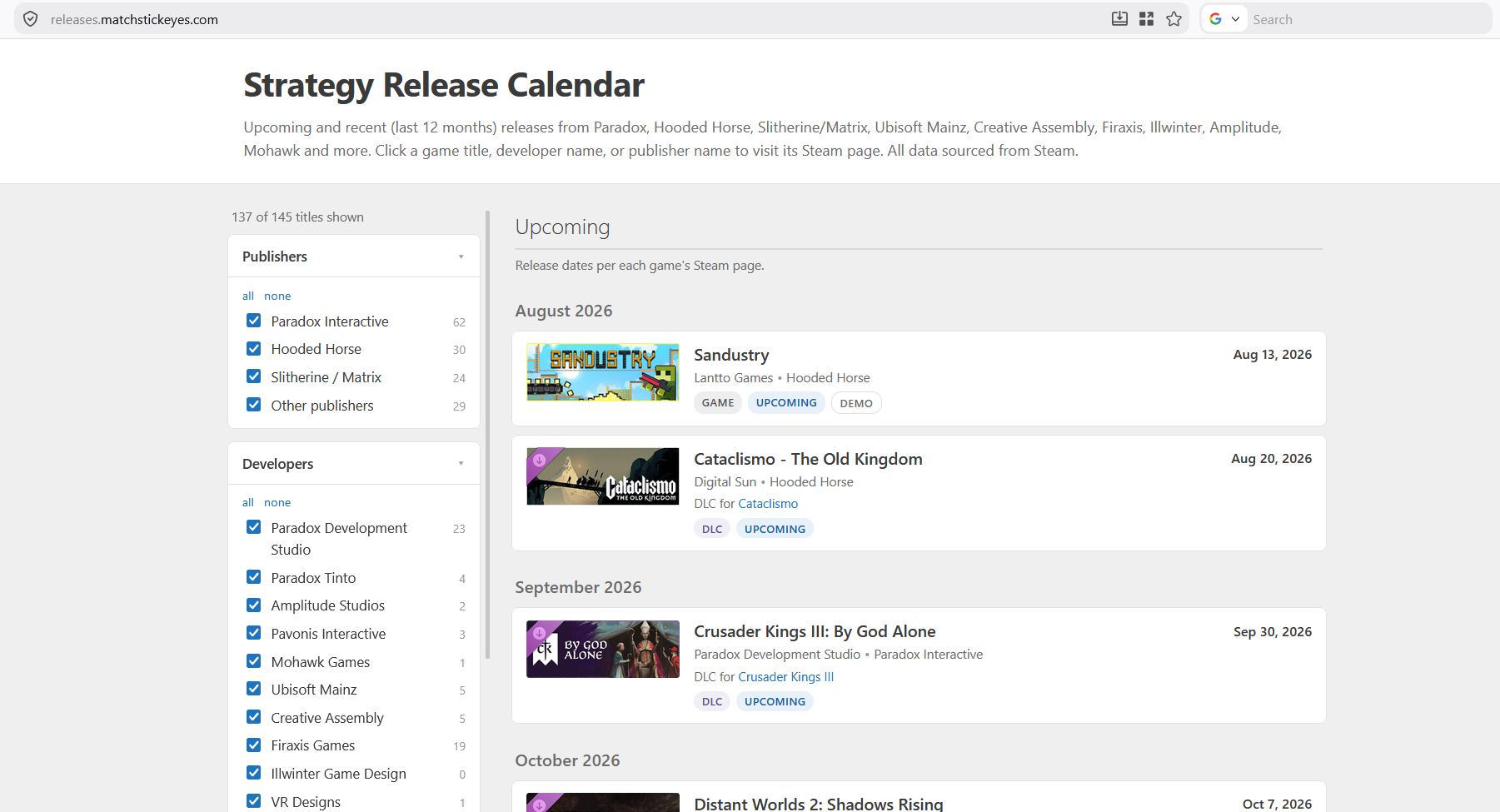Click the "September 2026" month heading
This screenshot has height=812, width=1500.
coord(578,587)
